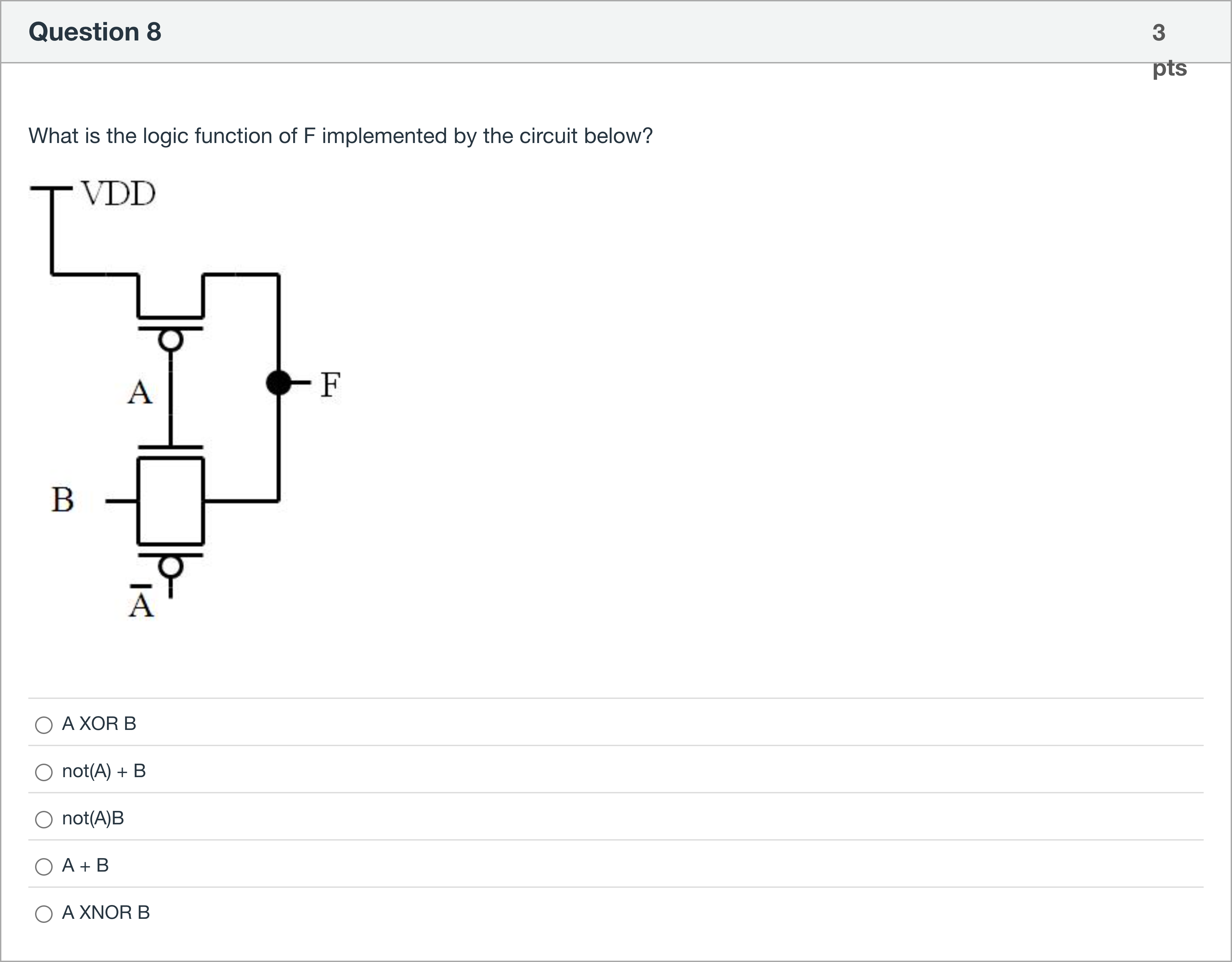The width and height of the screenshot is (1232, 962).
Task: Select the A XOR B answer option
Action: (x=44, y=725)
